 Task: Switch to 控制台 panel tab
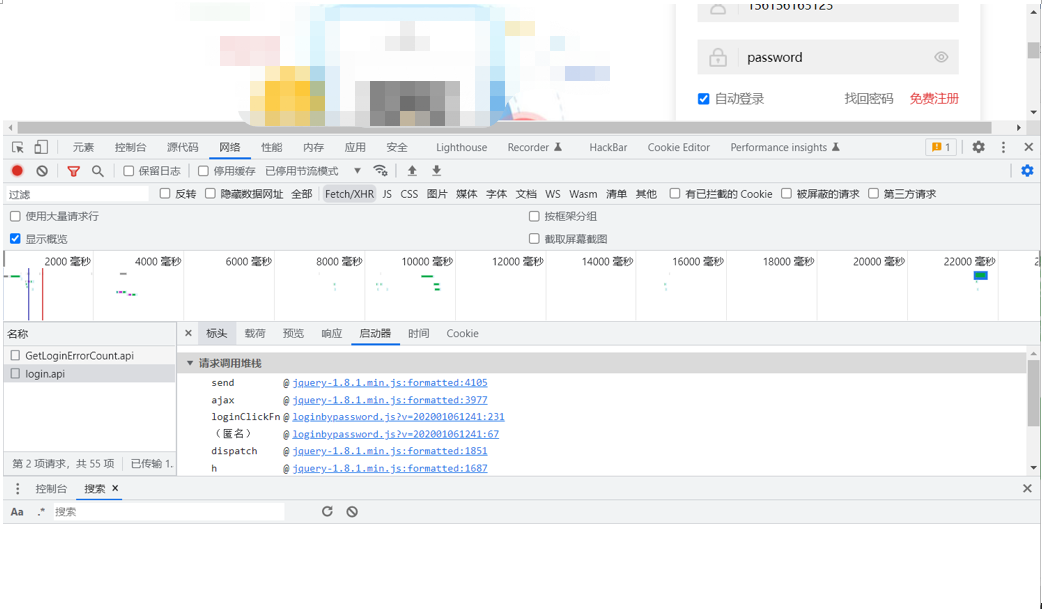pos(130,147)
